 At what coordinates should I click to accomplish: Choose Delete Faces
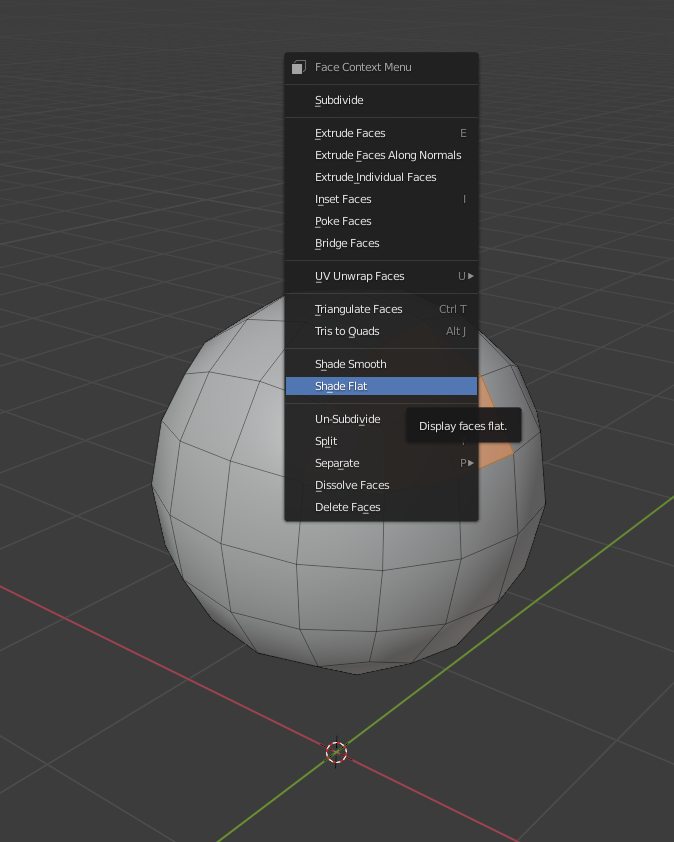[381, 507]
